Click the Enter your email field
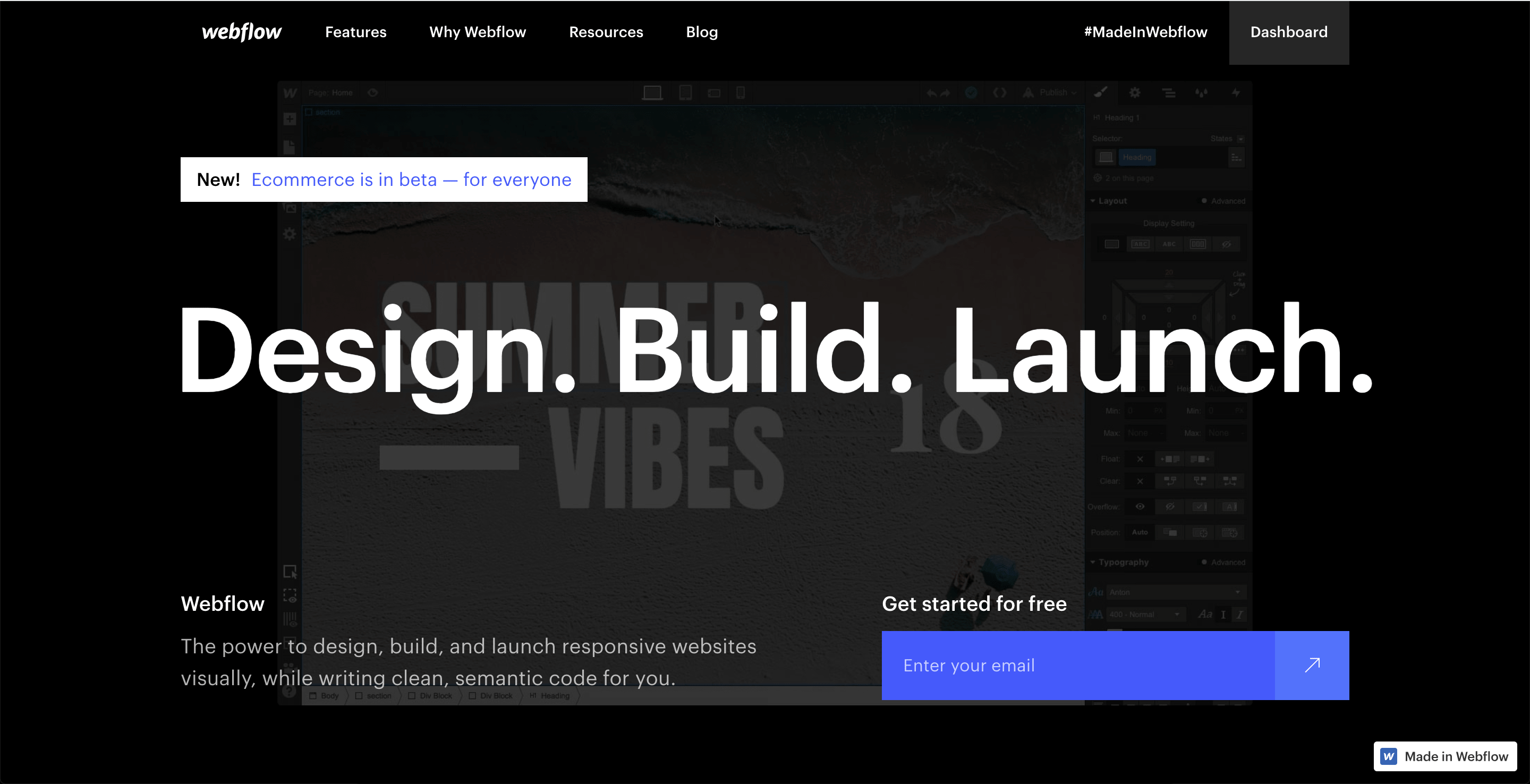Viewport: 1530px width, 784px height. click(1040, 665)
